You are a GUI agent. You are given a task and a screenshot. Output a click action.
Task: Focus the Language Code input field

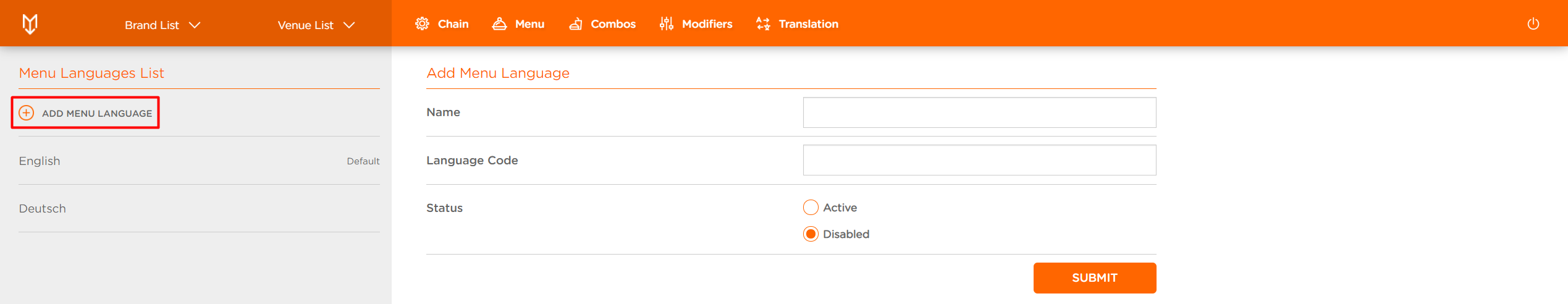coord(979,160)
